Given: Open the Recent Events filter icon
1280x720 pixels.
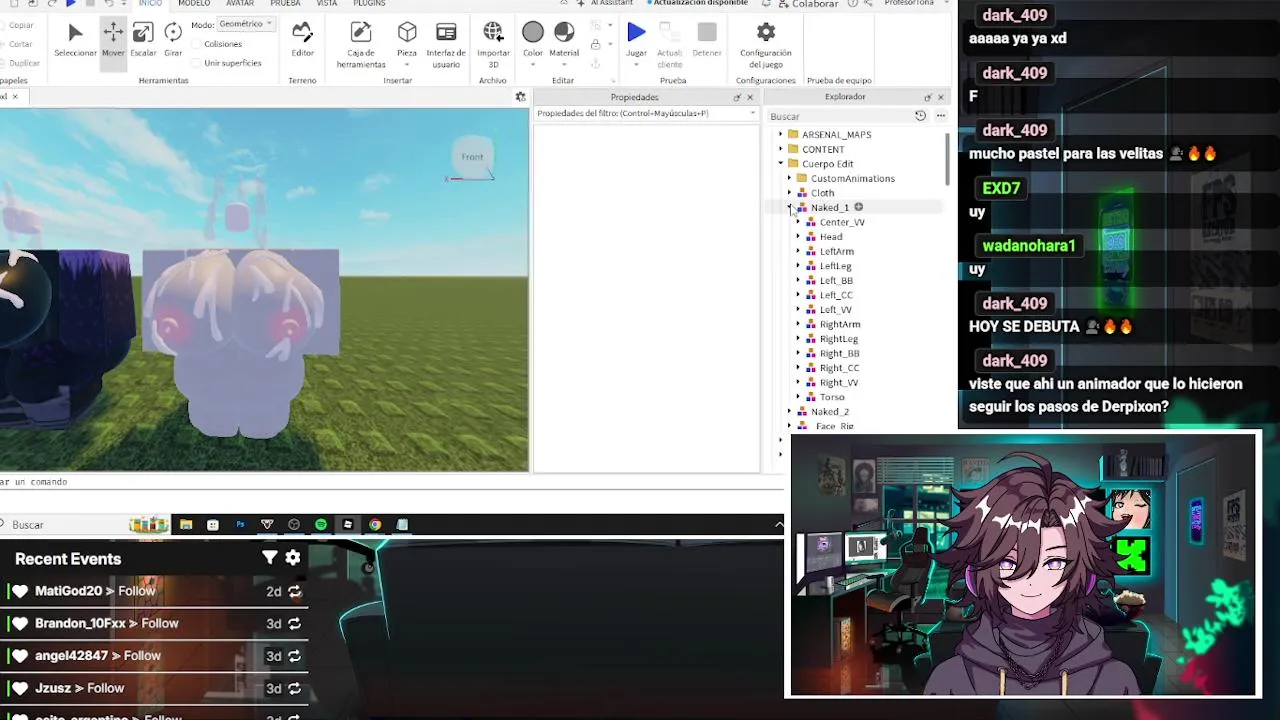Looking at the screenshot, I should click(x=269, y=558).
